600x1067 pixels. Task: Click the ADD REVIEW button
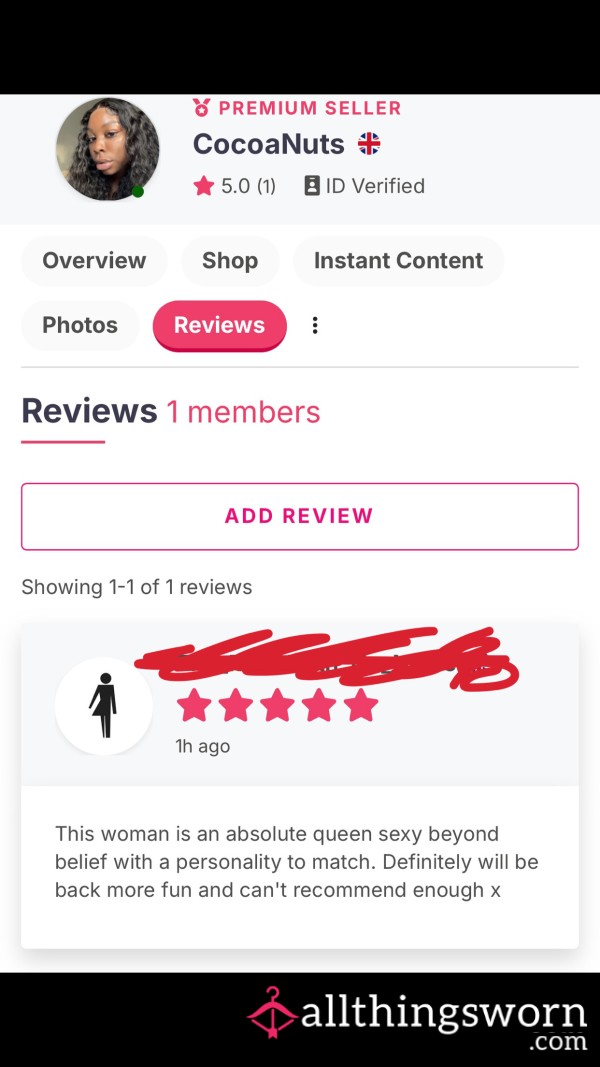pos(300,516)
